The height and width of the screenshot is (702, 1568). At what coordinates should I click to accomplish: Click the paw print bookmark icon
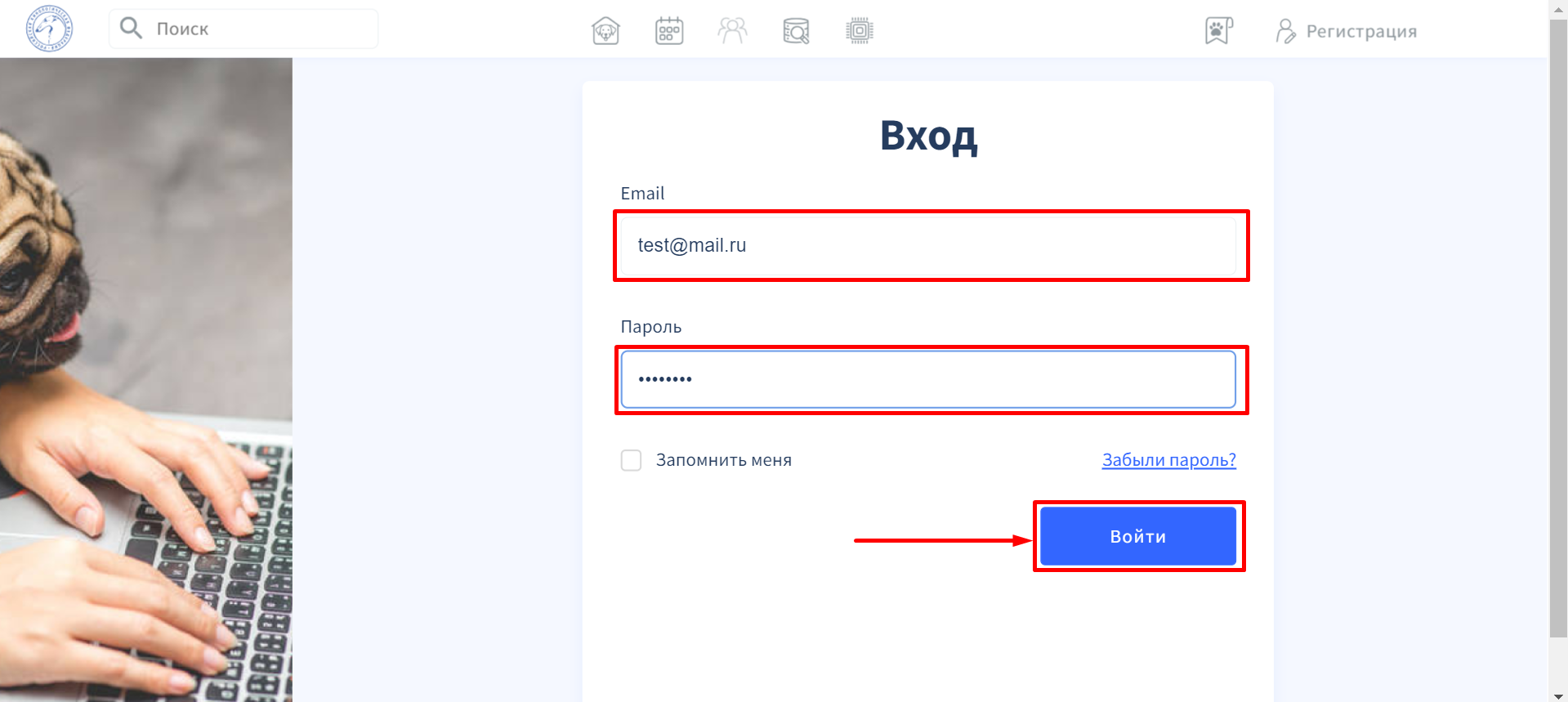pos(1218,31)
